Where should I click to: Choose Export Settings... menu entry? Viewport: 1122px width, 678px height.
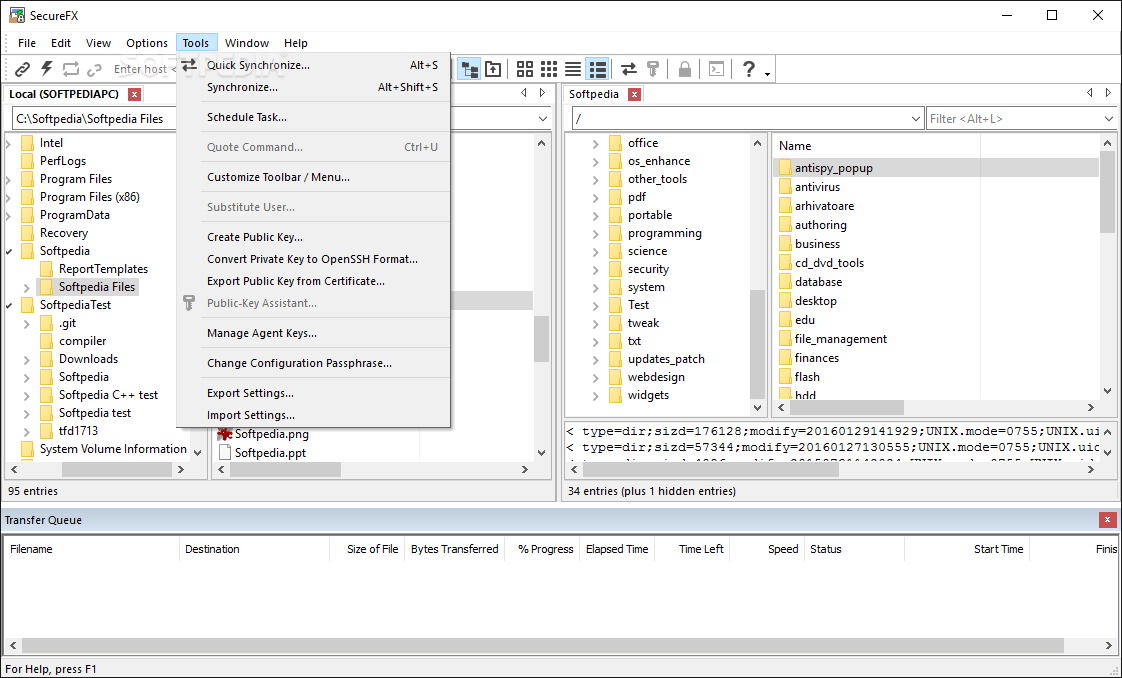(x=313, y=393)
